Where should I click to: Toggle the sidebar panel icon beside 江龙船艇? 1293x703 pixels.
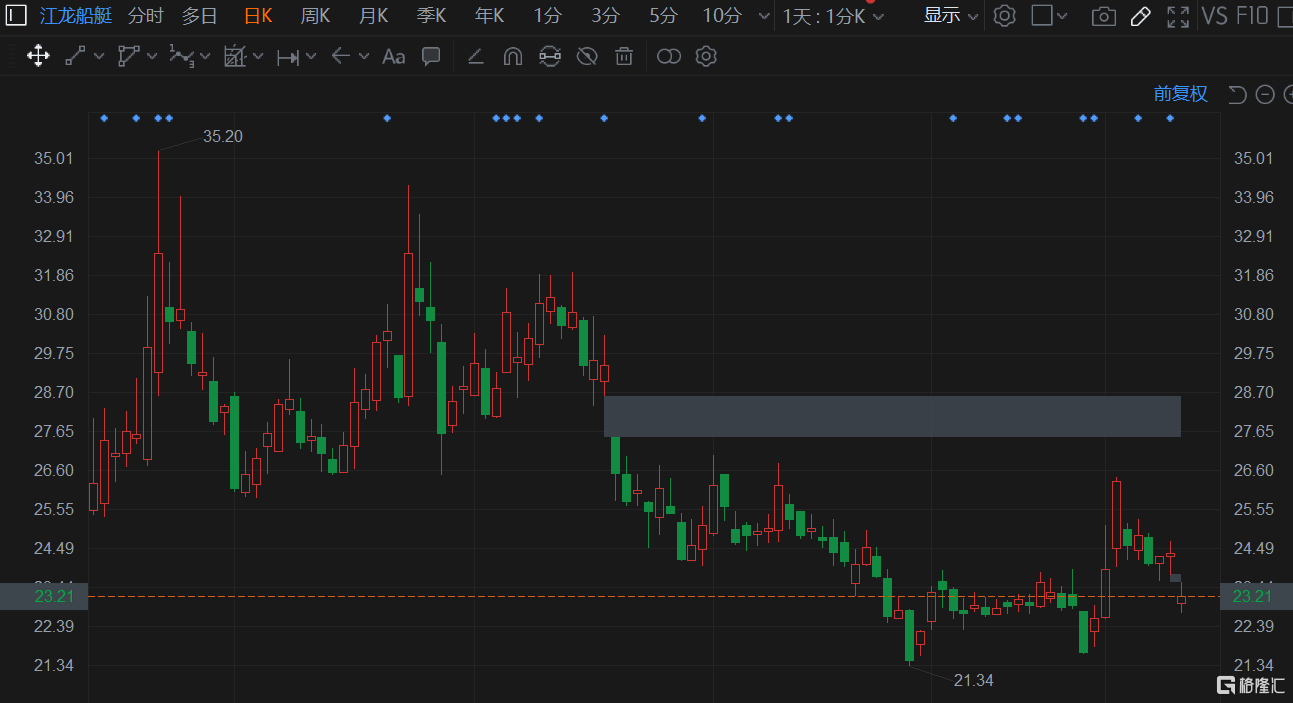point(17,15)
